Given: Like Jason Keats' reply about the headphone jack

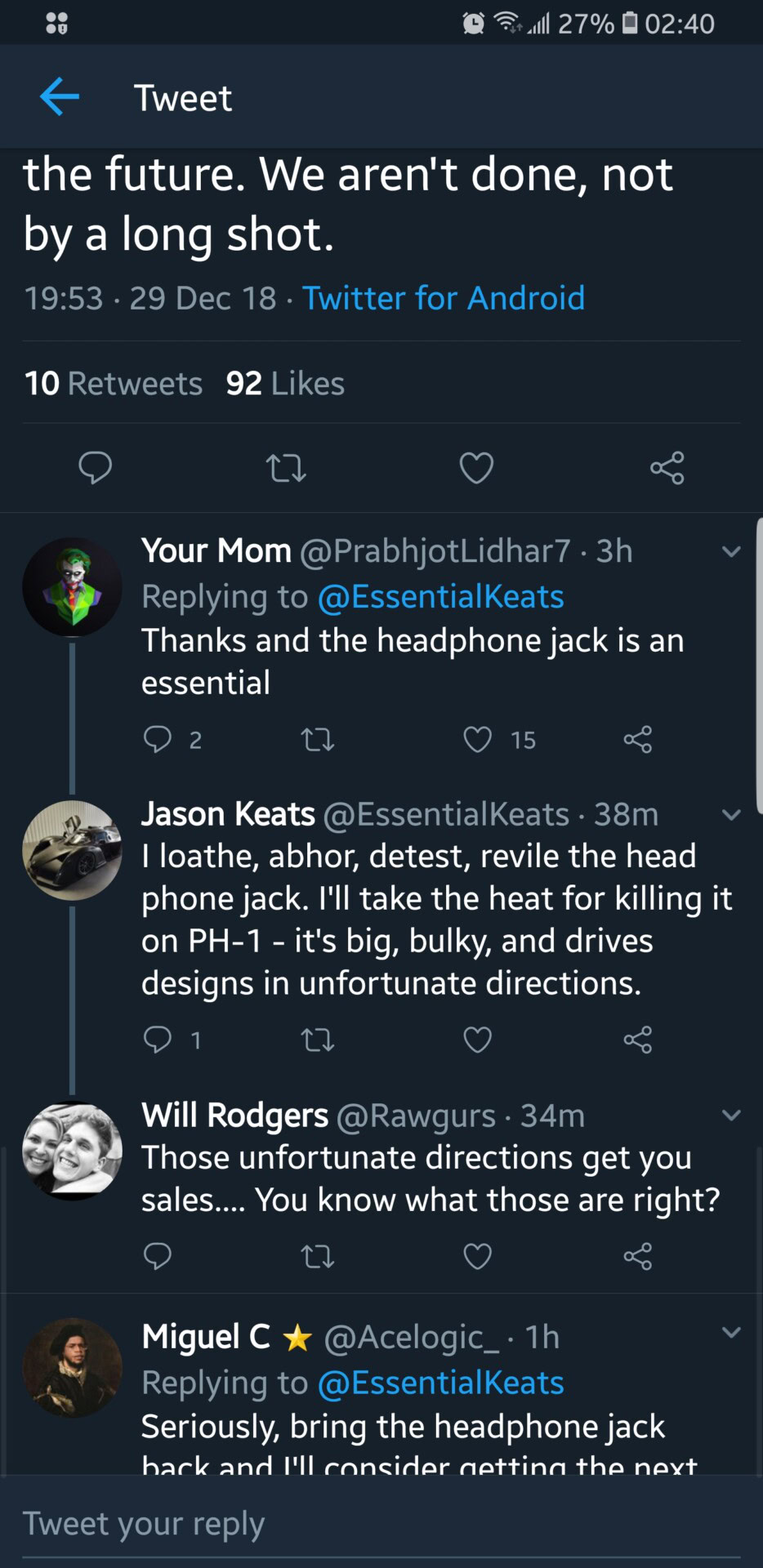Looking at the screenshot, I should pos(477,1040).
